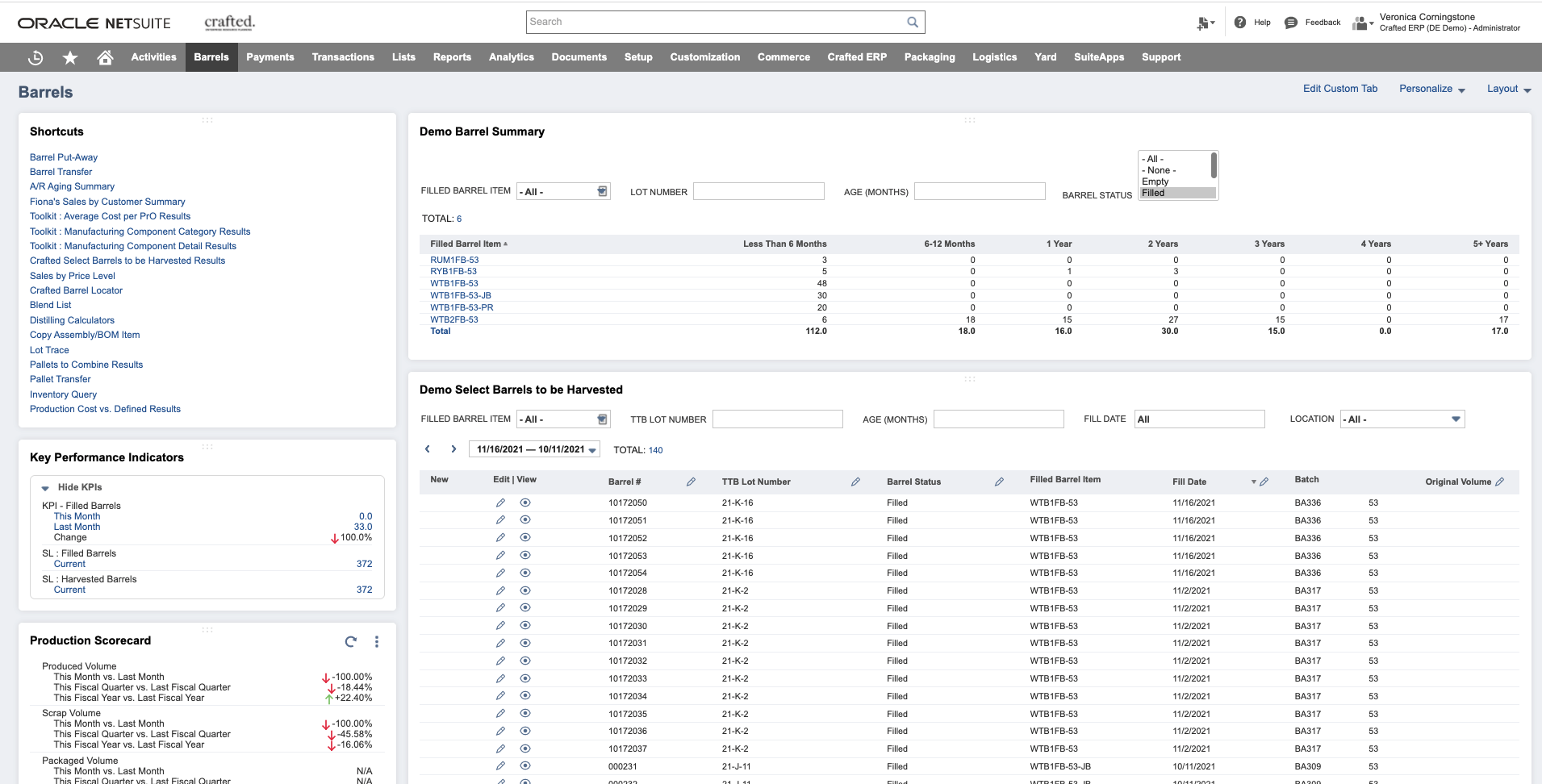Select Empty in the Barrel Status list
Image resolution: width=1542 pixels, height=784 pixels.
coord(1156,181)
